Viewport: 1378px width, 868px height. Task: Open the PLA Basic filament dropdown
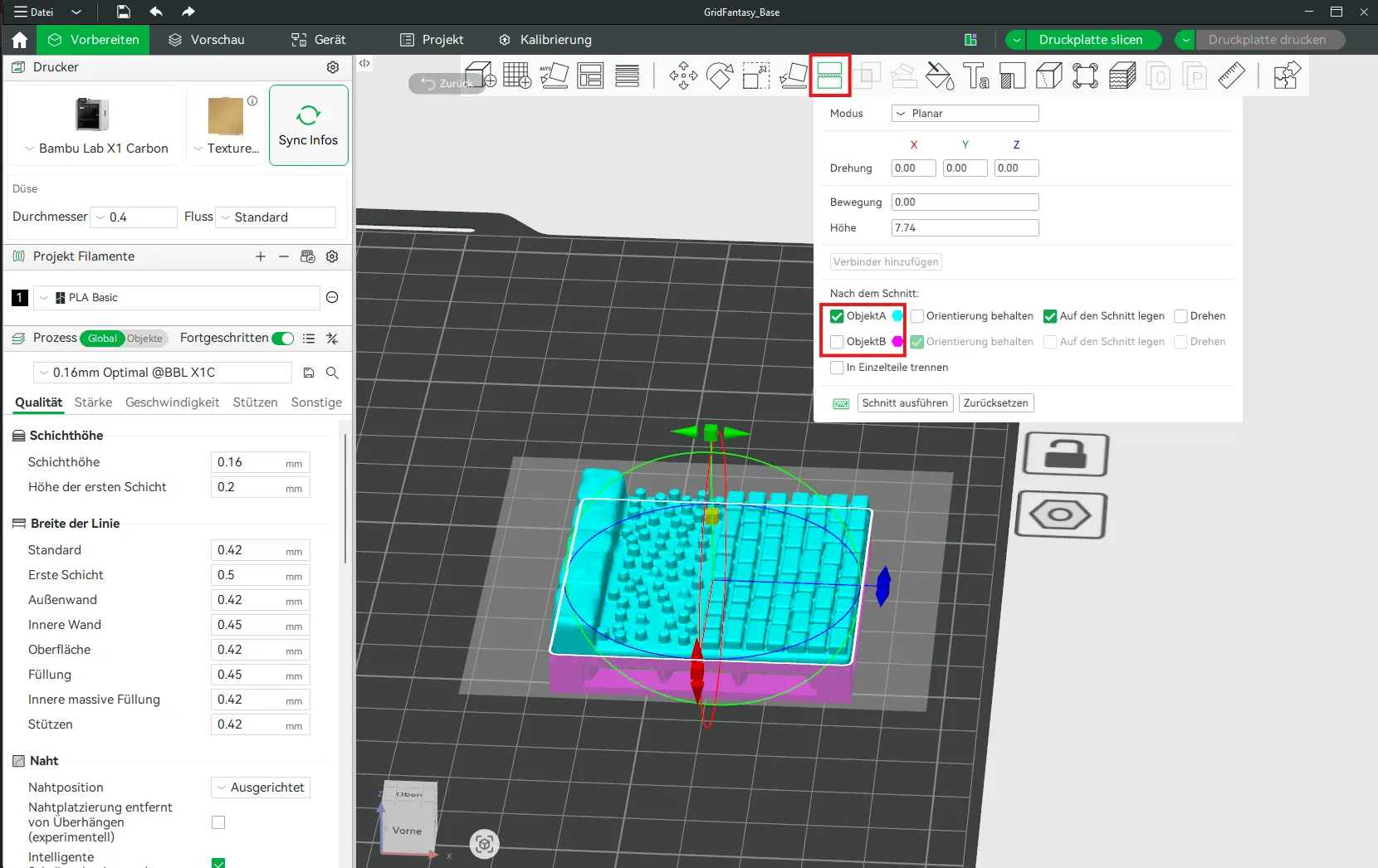point(177,298)
